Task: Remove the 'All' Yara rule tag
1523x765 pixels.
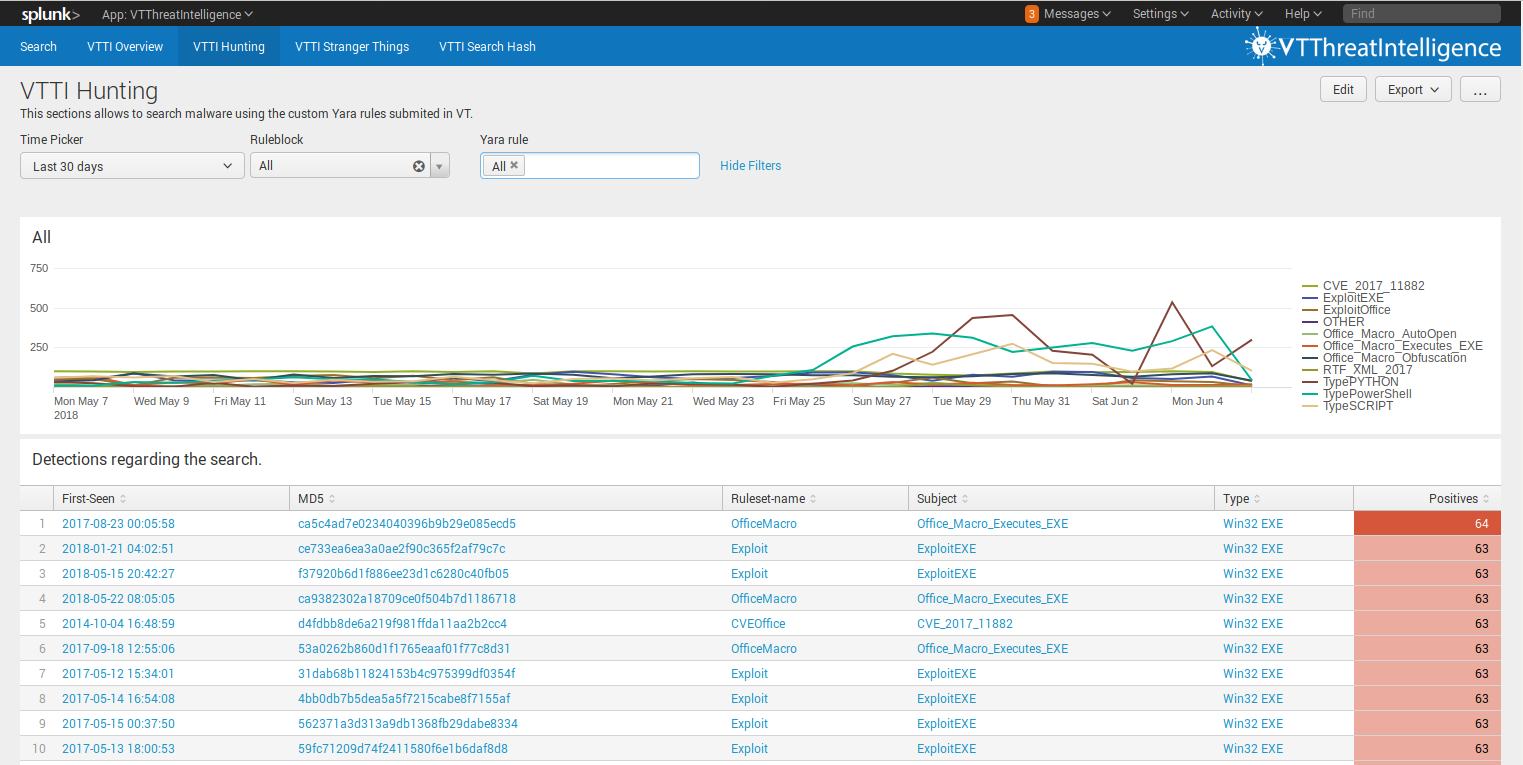Action: click(x=514, y=166)
